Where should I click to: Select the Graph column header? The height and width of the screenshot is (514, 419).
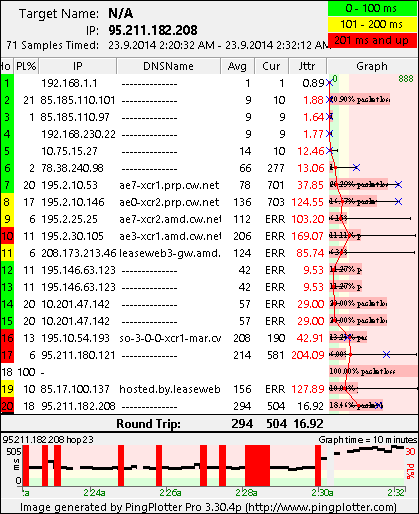[372, 66]
